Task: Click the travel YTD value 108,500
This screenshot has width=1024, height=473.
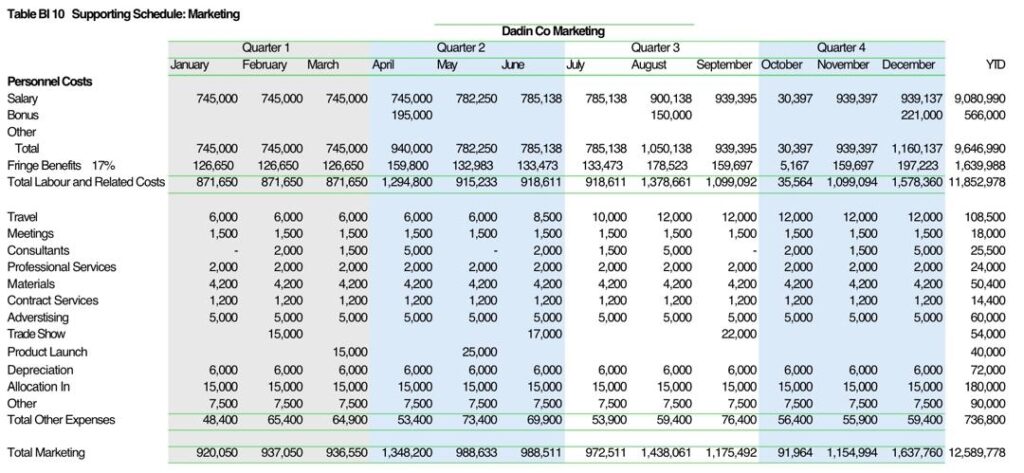Action: (985, 217)
